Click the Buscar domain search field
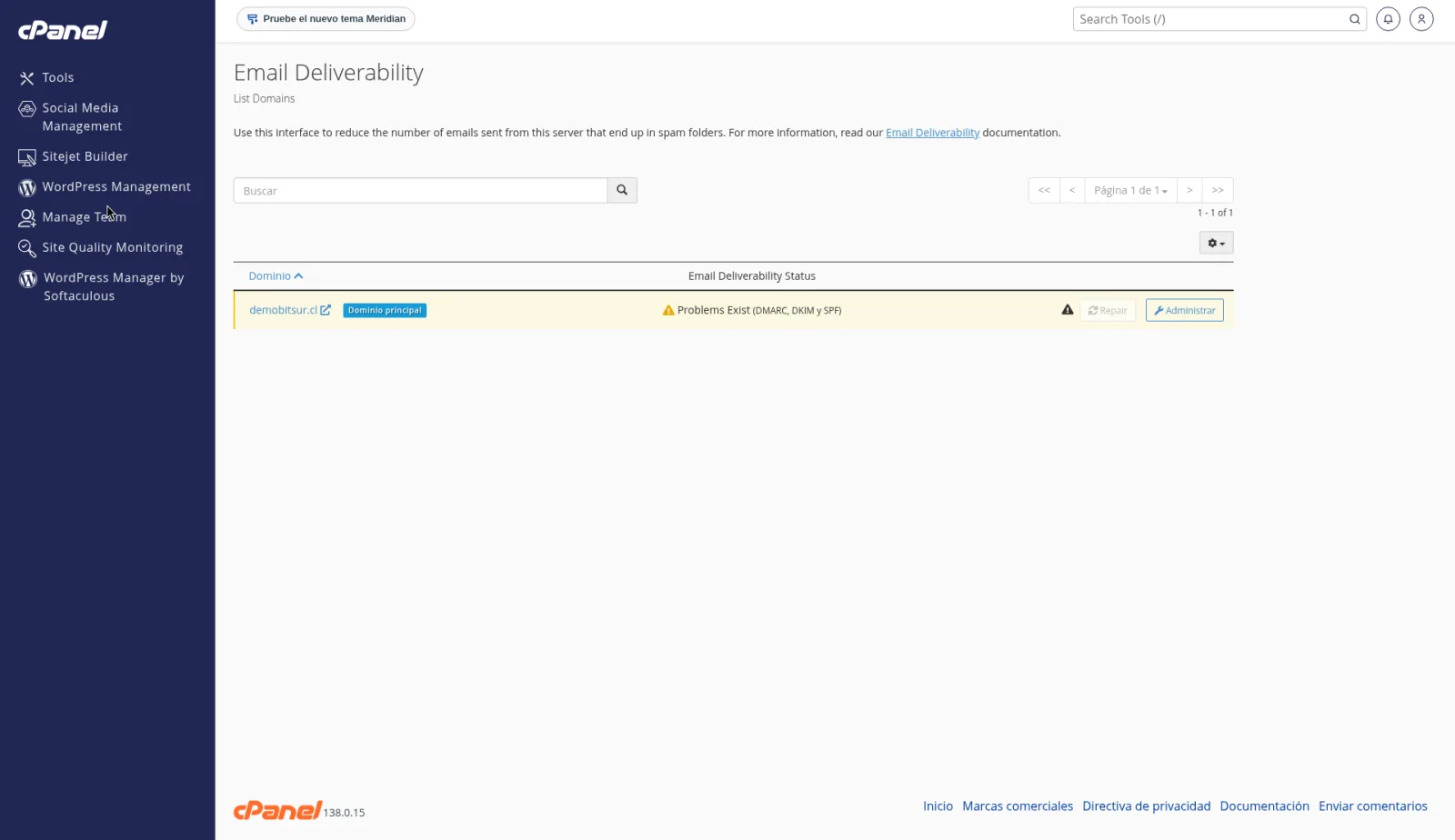1455x840 pixels. coord(420,191)
